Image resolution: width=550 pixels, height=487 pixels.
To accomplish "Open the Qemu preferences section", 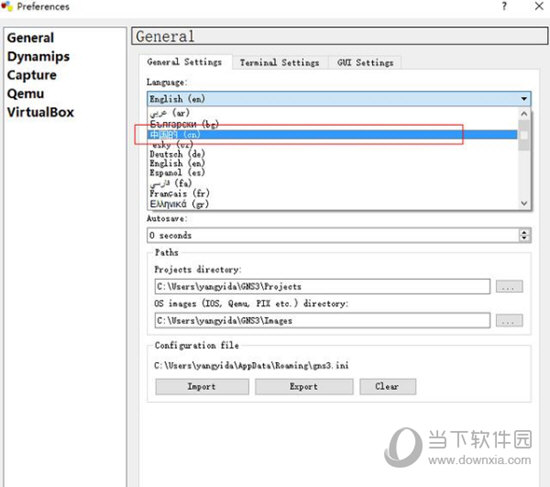I will point(25,94).
